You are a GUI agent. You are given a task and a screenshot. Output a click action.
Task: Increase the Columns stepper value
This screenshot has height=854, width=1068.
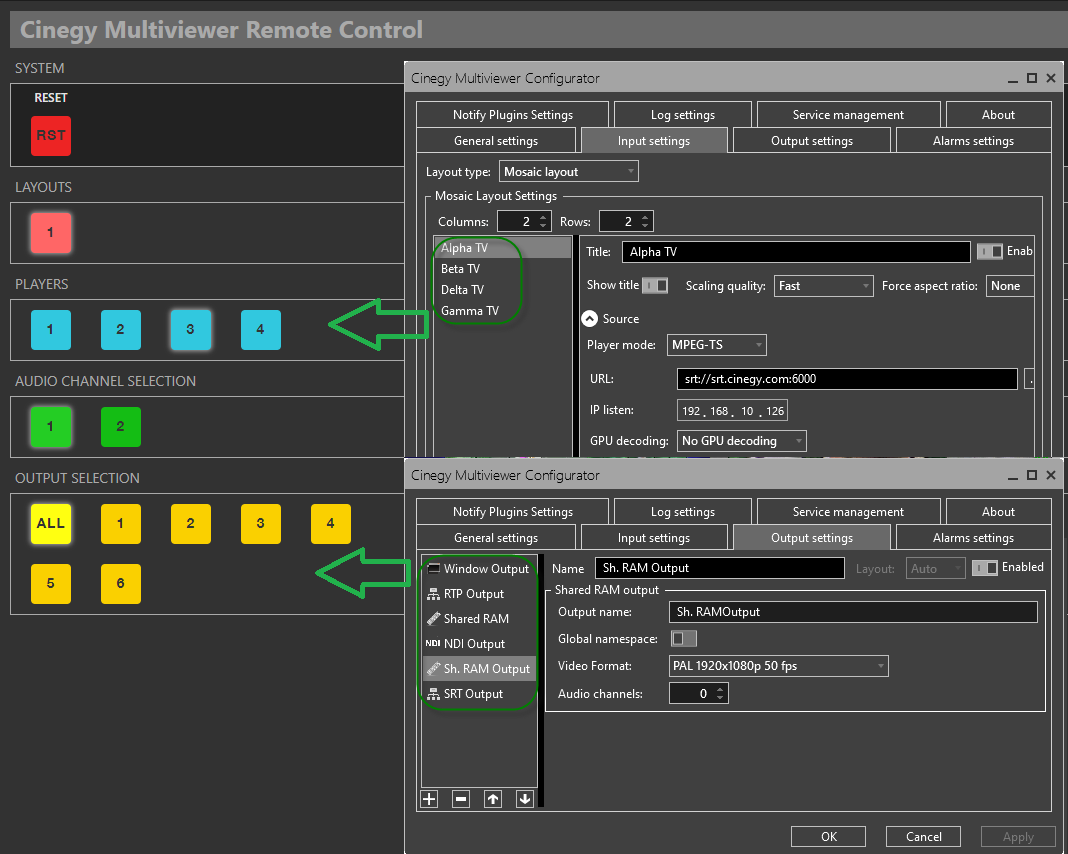pos(543,217)
